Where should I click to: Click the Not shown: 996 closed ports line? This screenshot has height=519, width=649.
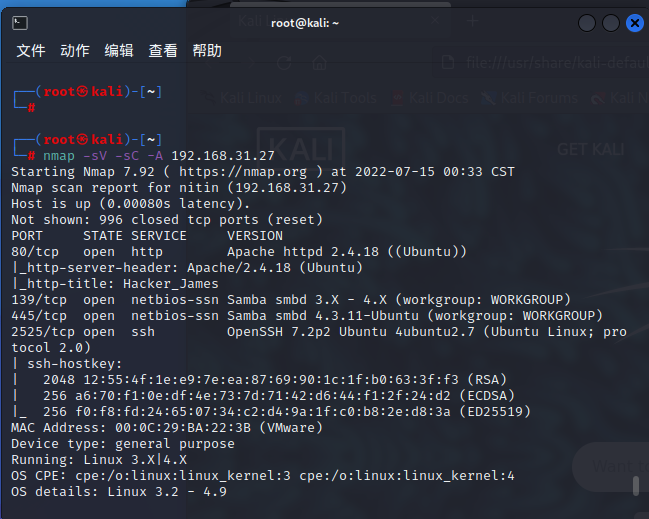click(167, 220)
